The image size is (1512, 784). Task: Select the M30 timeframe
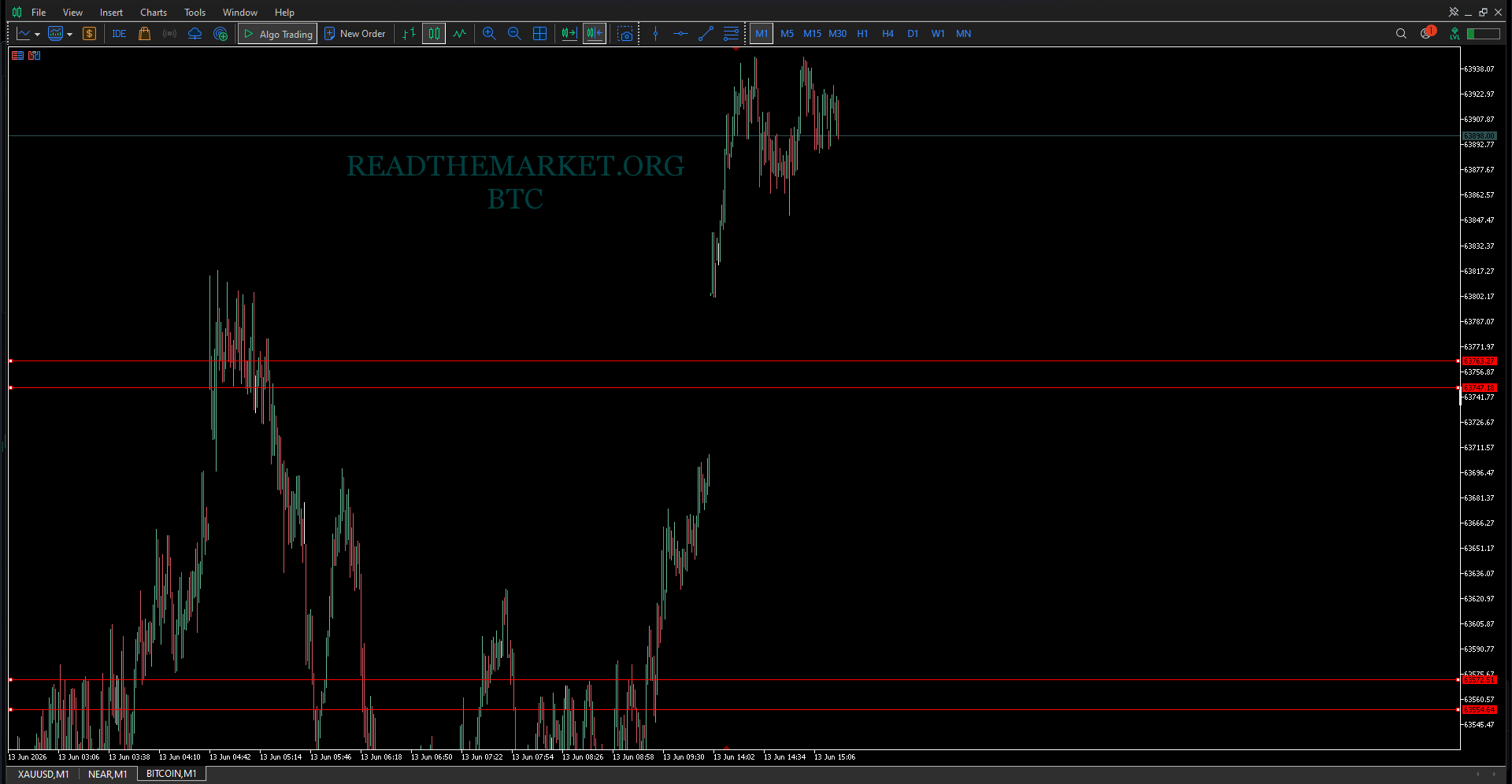pyautogui.click(x=837, y=34)
